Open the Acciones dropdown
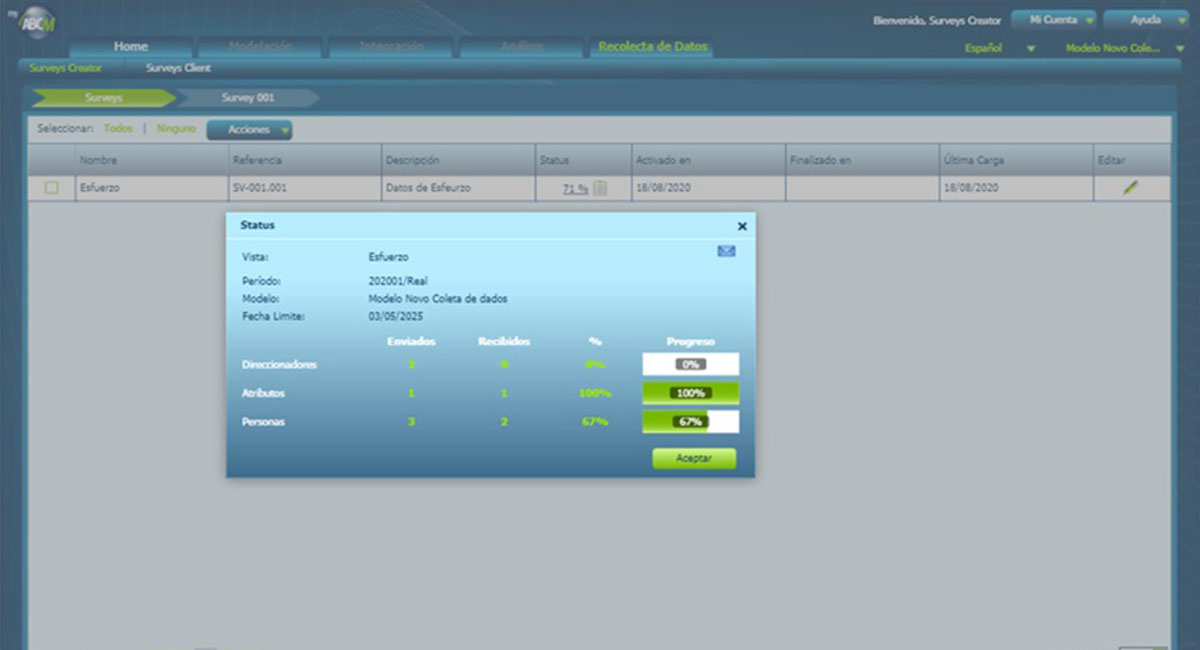The height and width of the screenshot is (650, 1200). [x=249, y=130]
